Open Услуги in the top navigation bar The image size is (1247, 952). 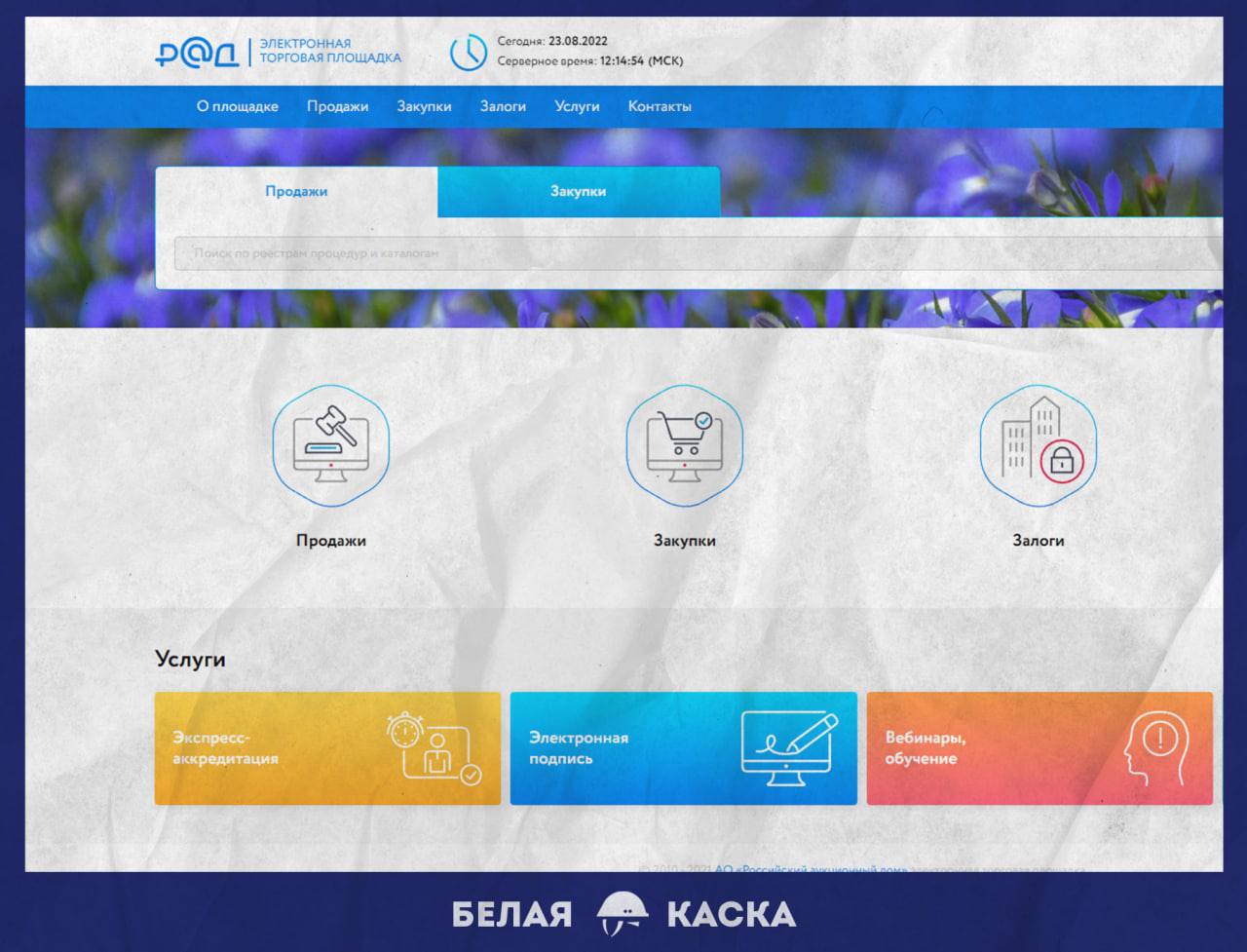point(577,106)
